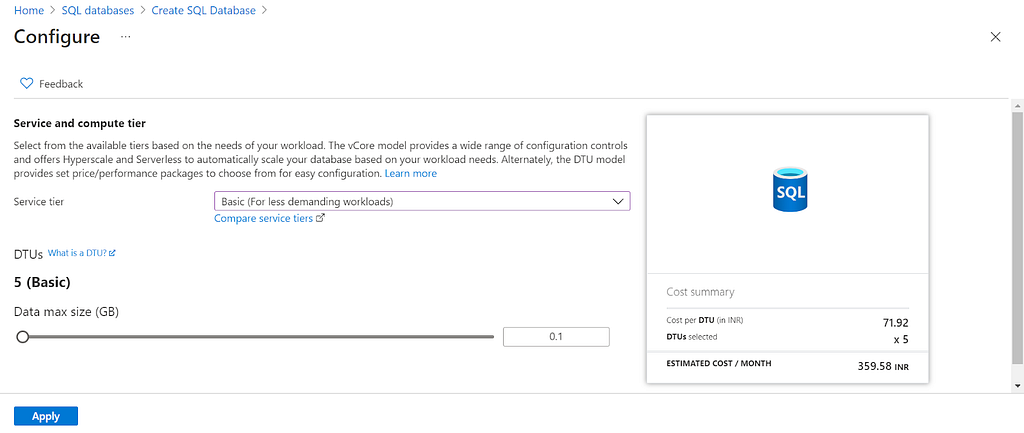Click the external link icon after Compare service tiers
The image size is (1024, 433).
click(320, 219)
